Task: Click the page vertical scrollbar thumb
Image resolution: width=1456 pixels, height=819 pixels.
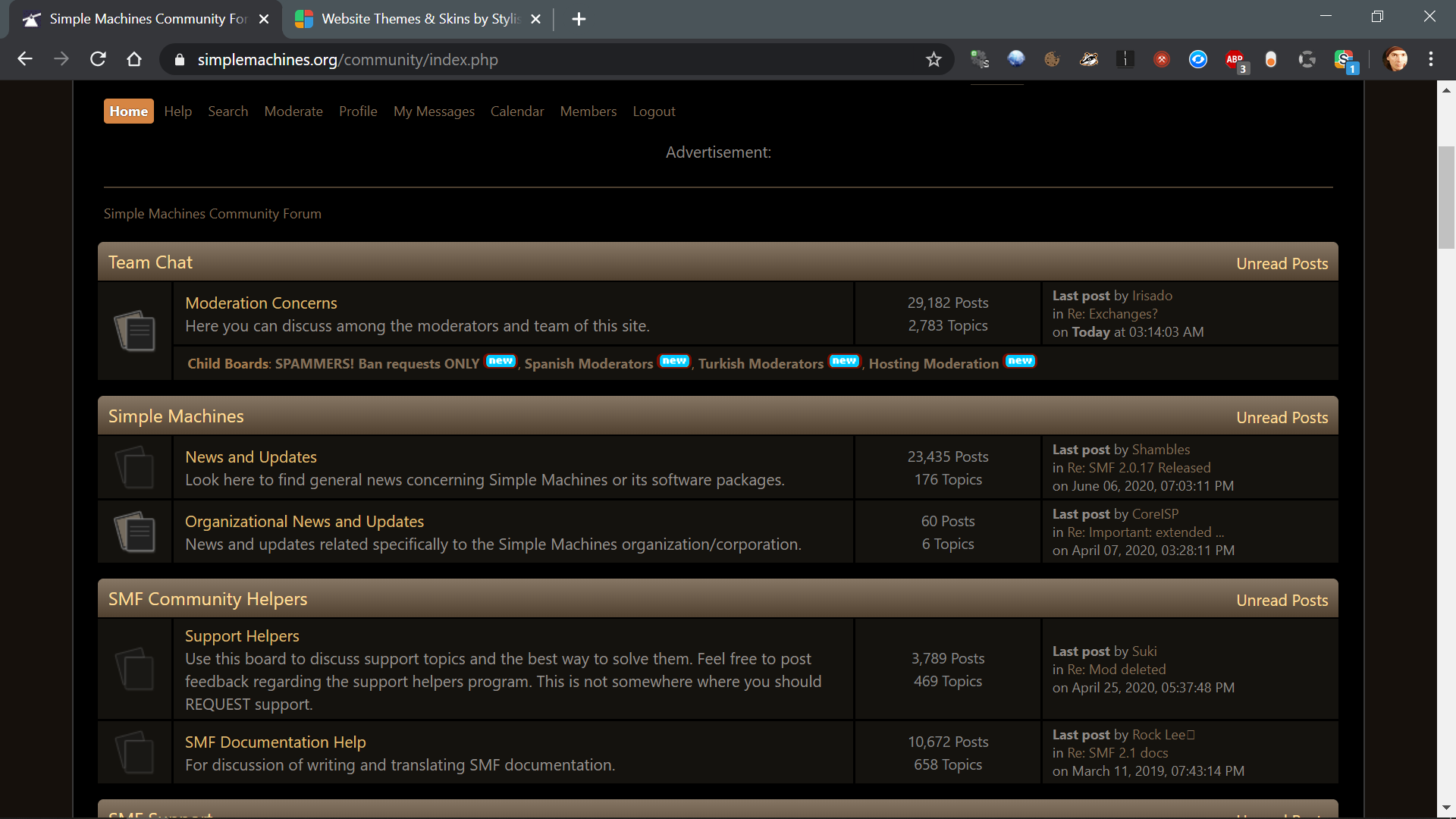Action: (x=1446, y=197)
